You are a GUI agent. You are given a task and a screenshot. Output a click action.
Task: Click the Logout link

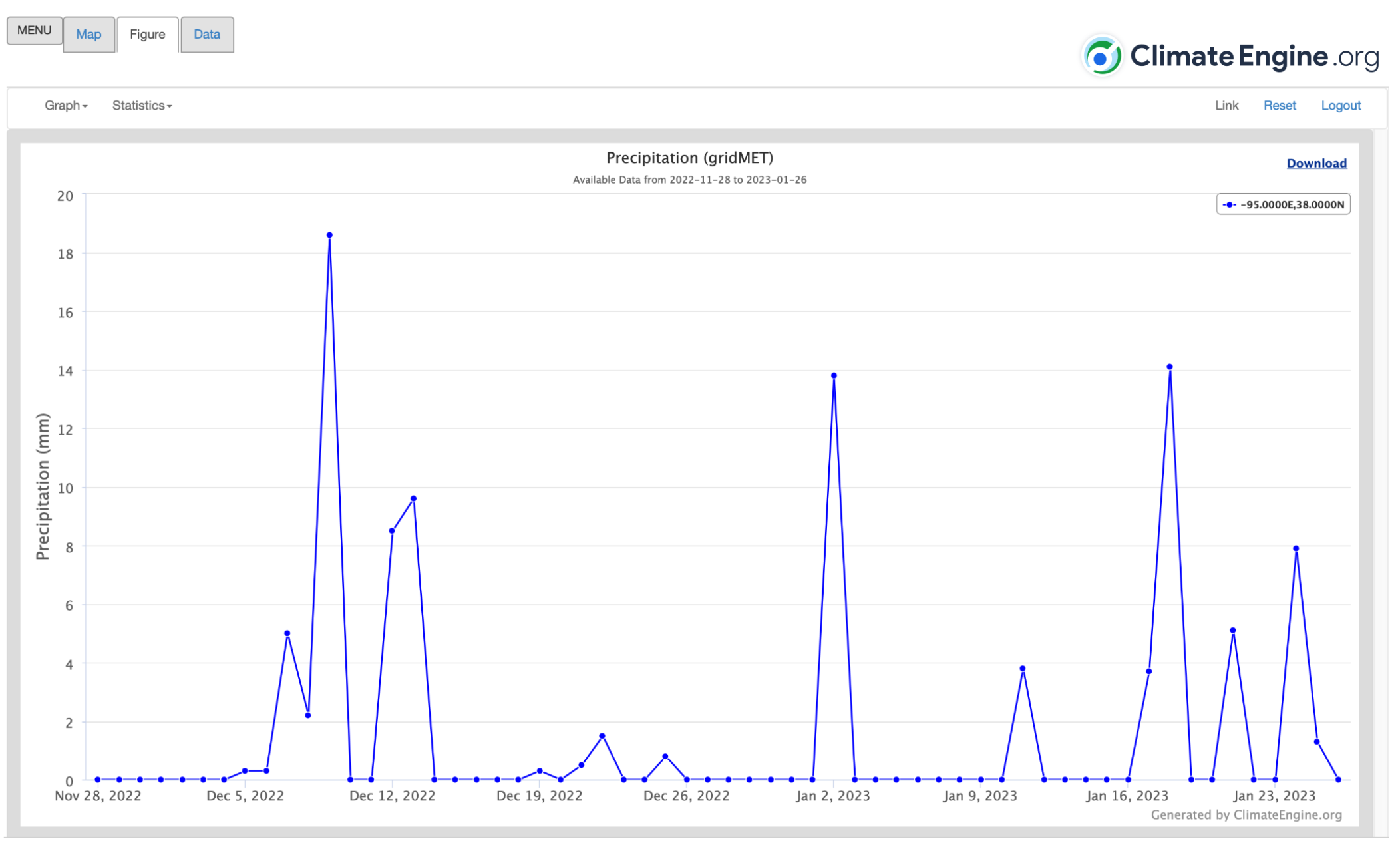[x=1340, y=106]
